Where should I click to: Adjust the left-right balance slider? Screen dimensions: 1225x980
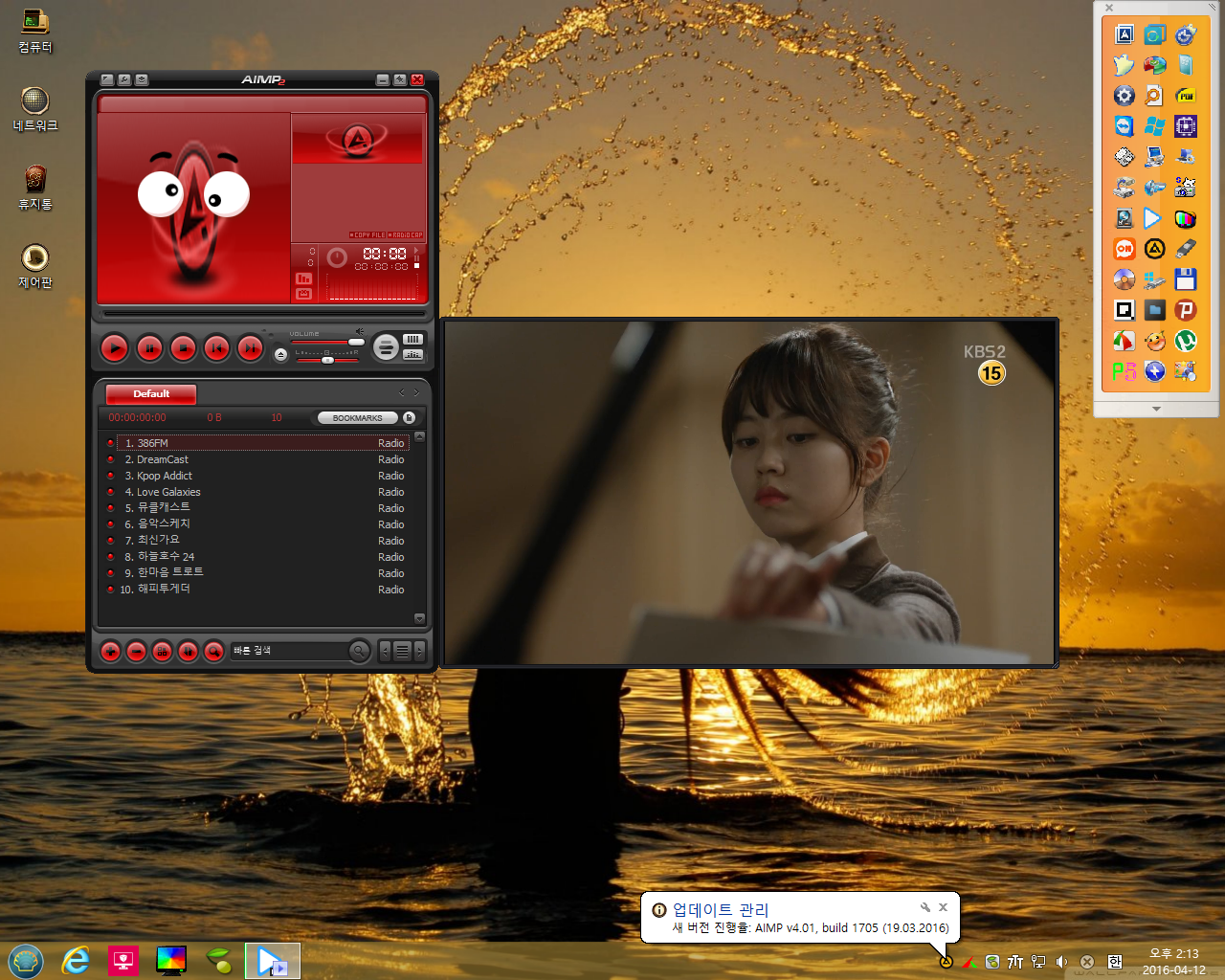(327, 359)
